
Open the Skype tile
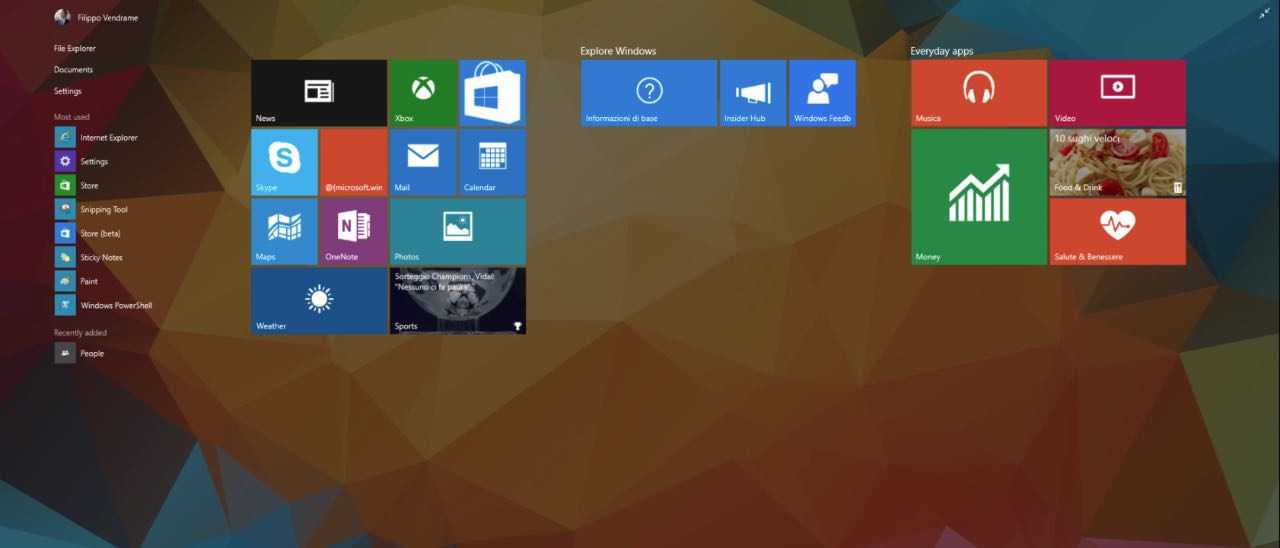[284, 162]
